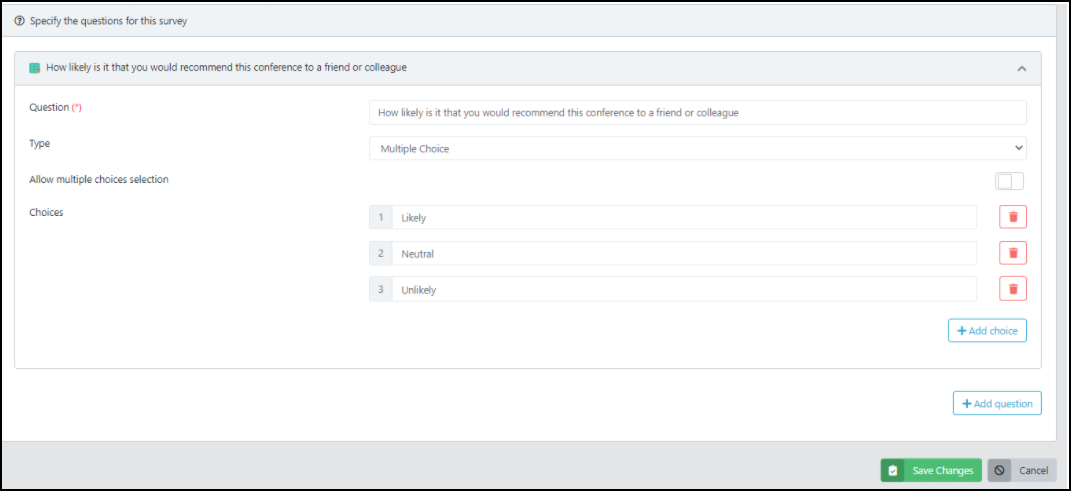
Task: Click the Add choice button
Action: coord(987,330)
